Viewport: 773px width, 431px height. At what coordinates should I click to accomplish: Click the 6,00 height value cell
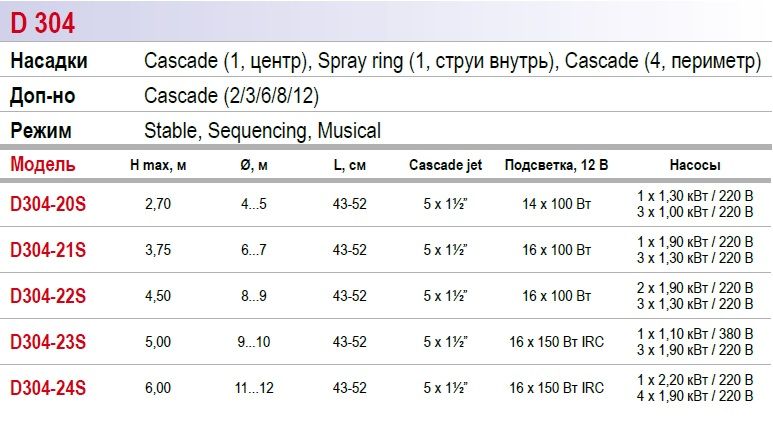(158, 388)
